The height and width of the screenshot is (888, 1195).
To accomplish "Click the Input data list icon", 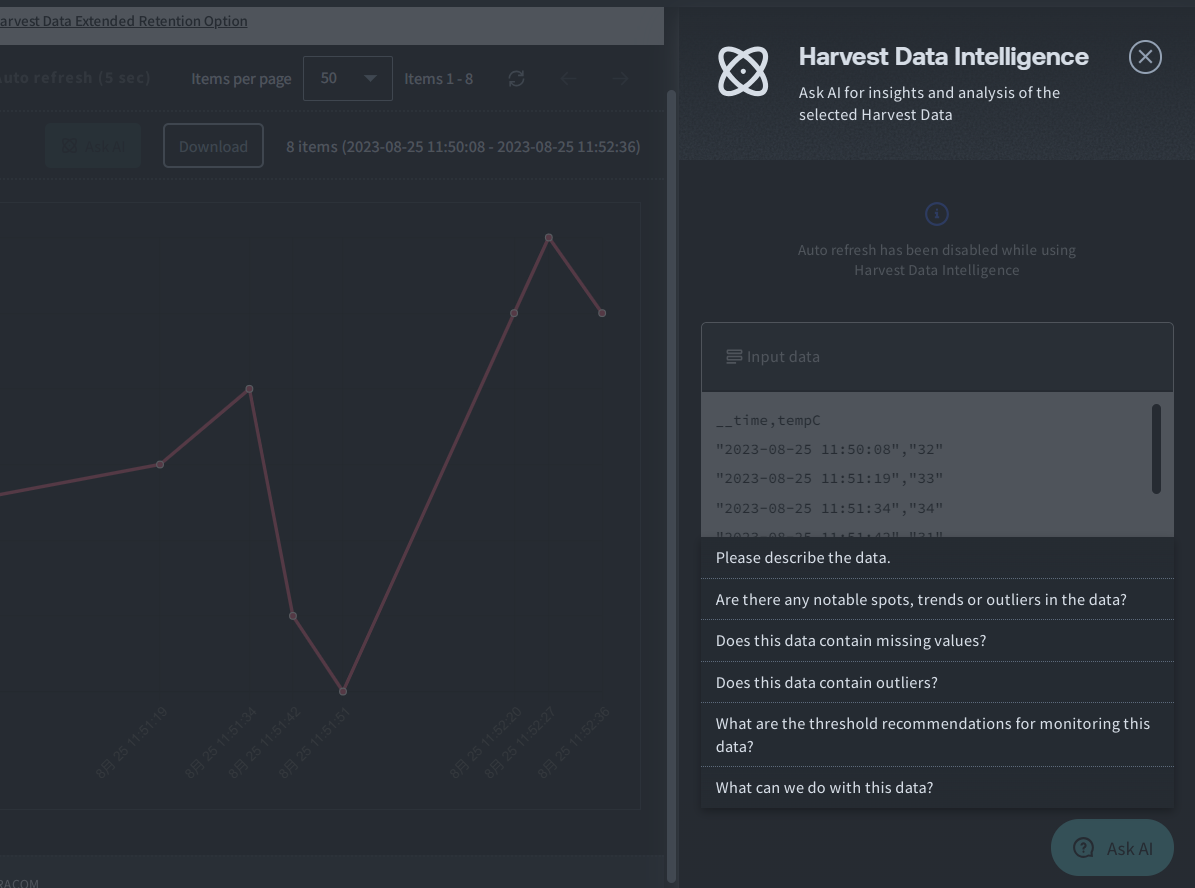I will point(734,357).
